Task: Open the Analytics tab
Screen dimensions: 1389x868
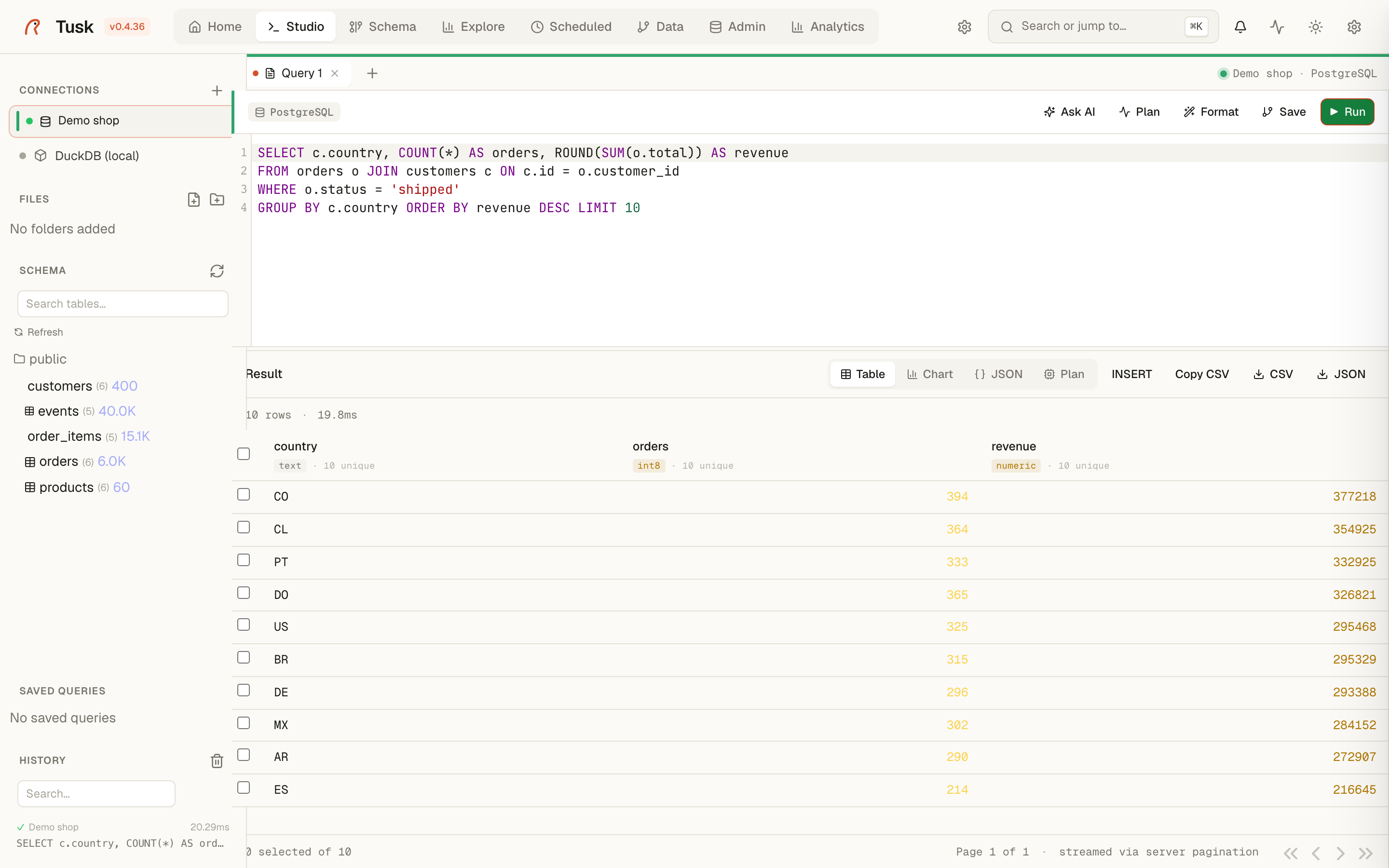Action: (x=828, y=27)
